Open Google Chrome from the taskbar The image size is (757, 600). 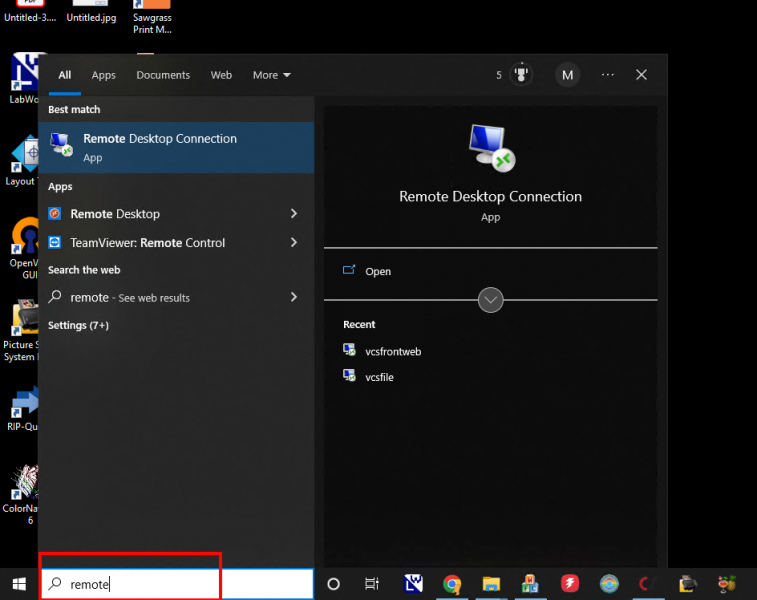click(x=452, y=584)
